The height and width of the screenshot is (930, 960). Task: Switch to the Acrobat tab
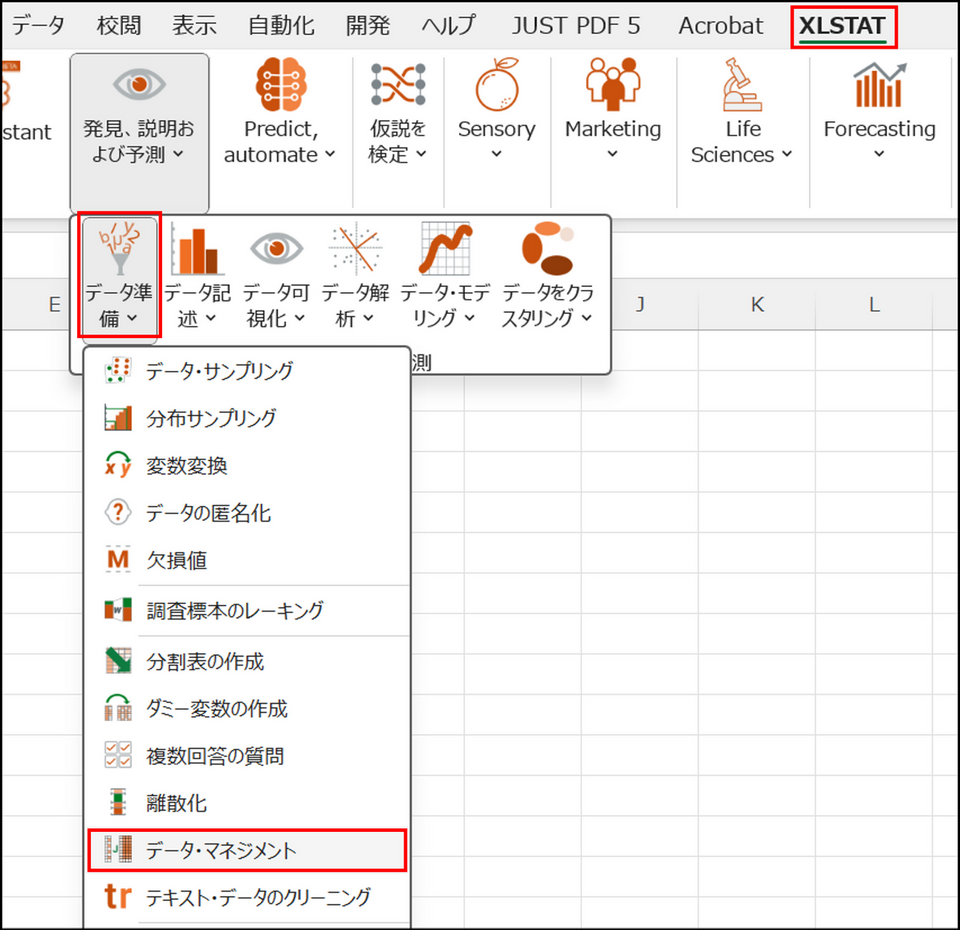[721, 26]
